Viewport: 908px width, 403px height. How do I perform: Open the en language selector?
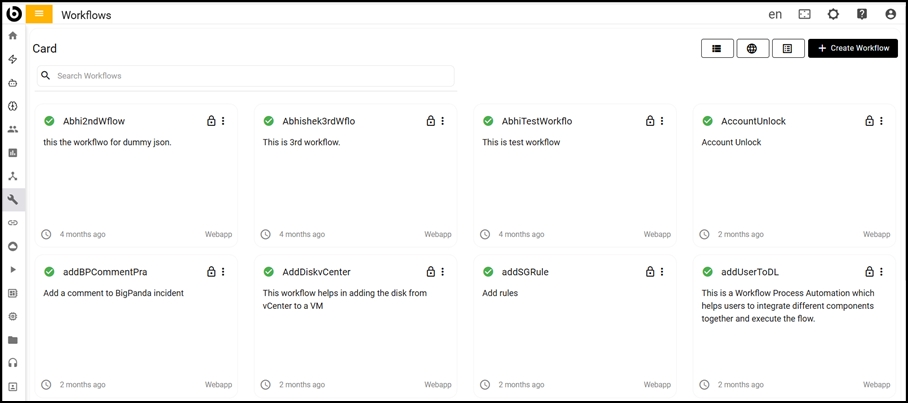(775, 15)
